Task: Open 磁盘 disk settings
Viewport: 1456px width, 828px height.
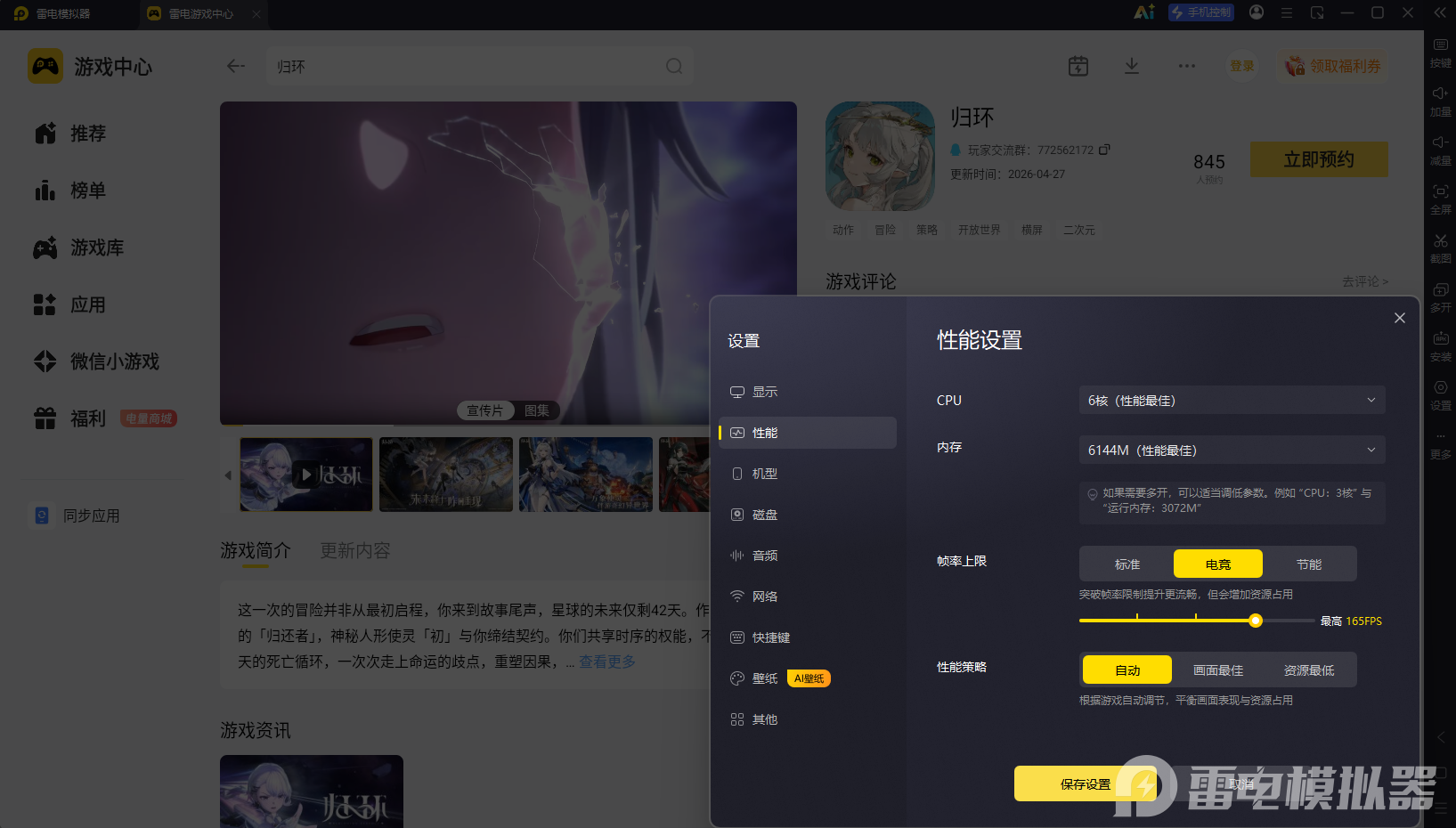Action: tap(807, 515)
